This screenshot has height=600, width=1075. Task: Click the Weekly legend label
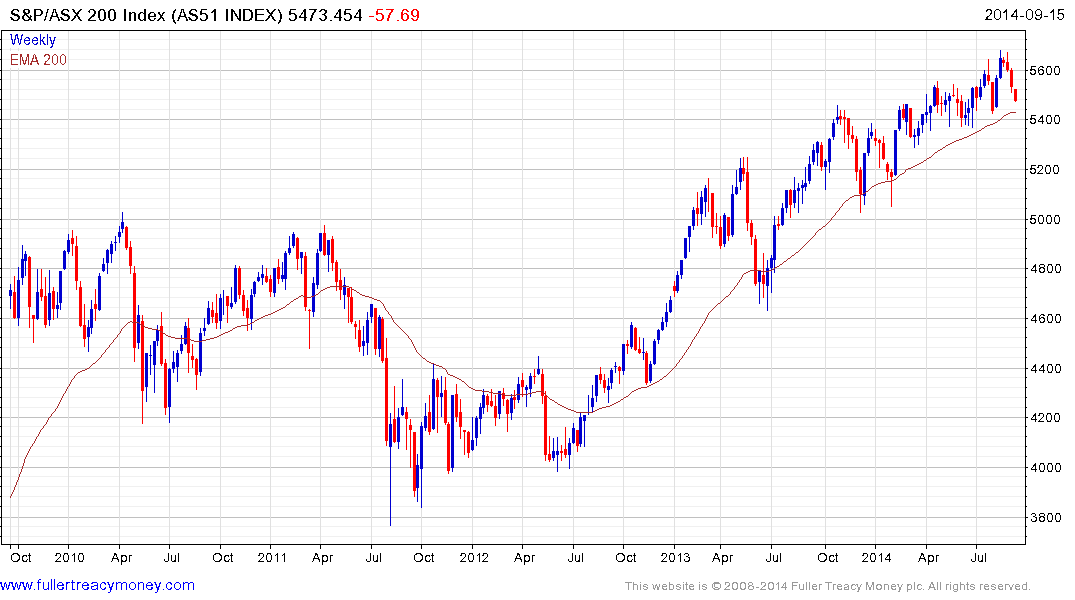coord(33,40)
